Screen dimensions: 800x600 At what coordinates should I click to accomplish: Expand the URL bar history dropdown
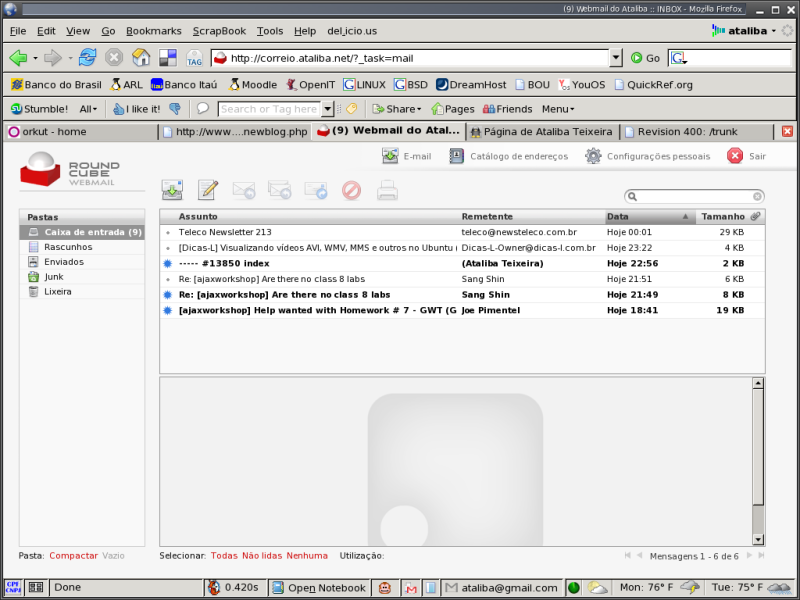point(616,58)
